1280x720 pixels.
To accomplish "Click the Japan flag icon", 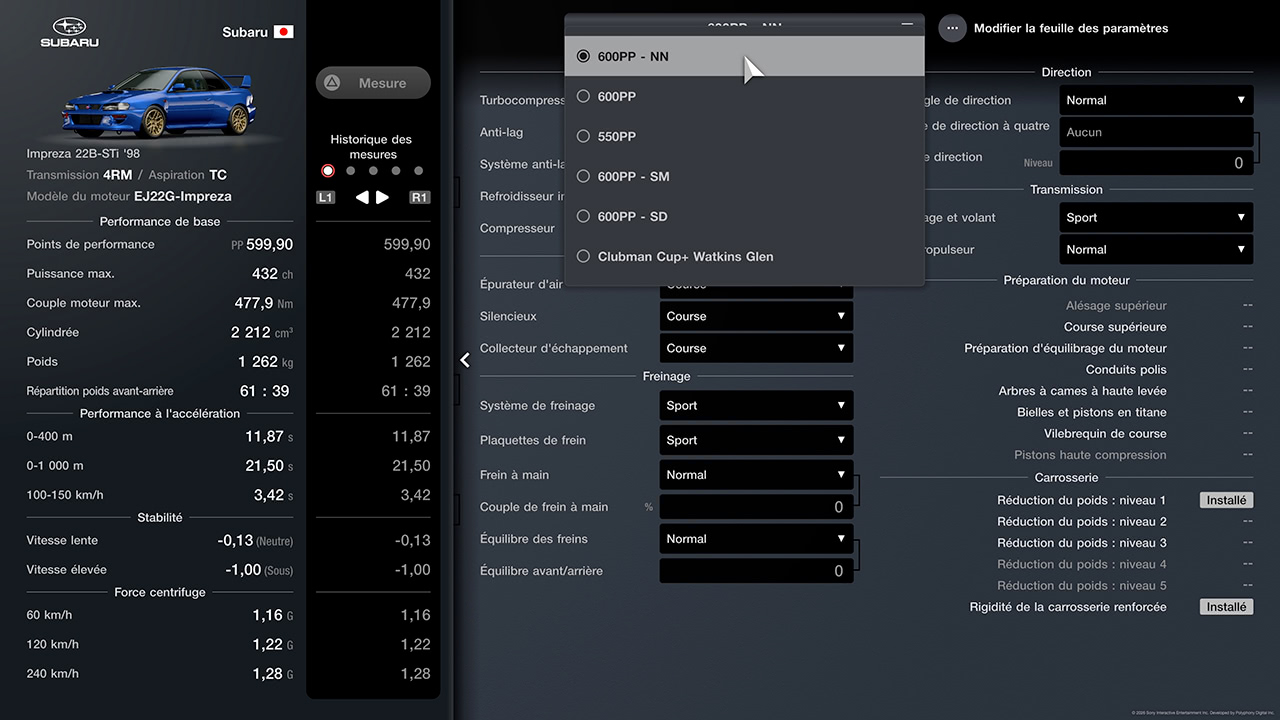I will coord(284,32).
